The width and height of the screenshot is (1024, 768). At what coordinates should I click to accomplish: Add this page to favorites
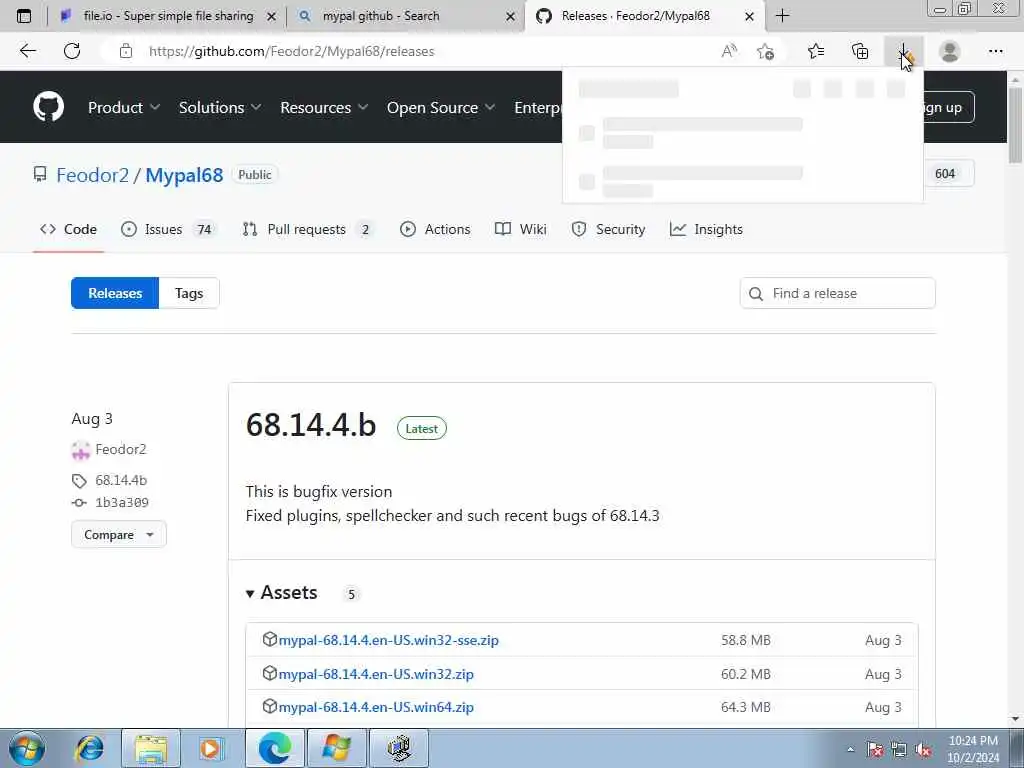[765, 51]
